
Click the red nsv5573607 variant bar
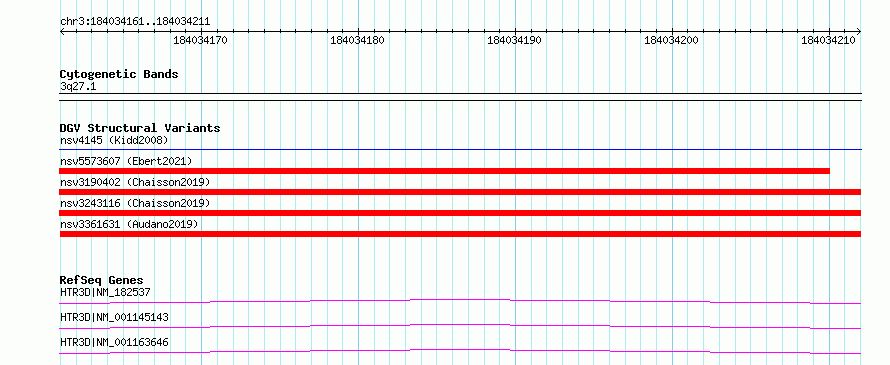pyautogui.click(x=444, y=171)
